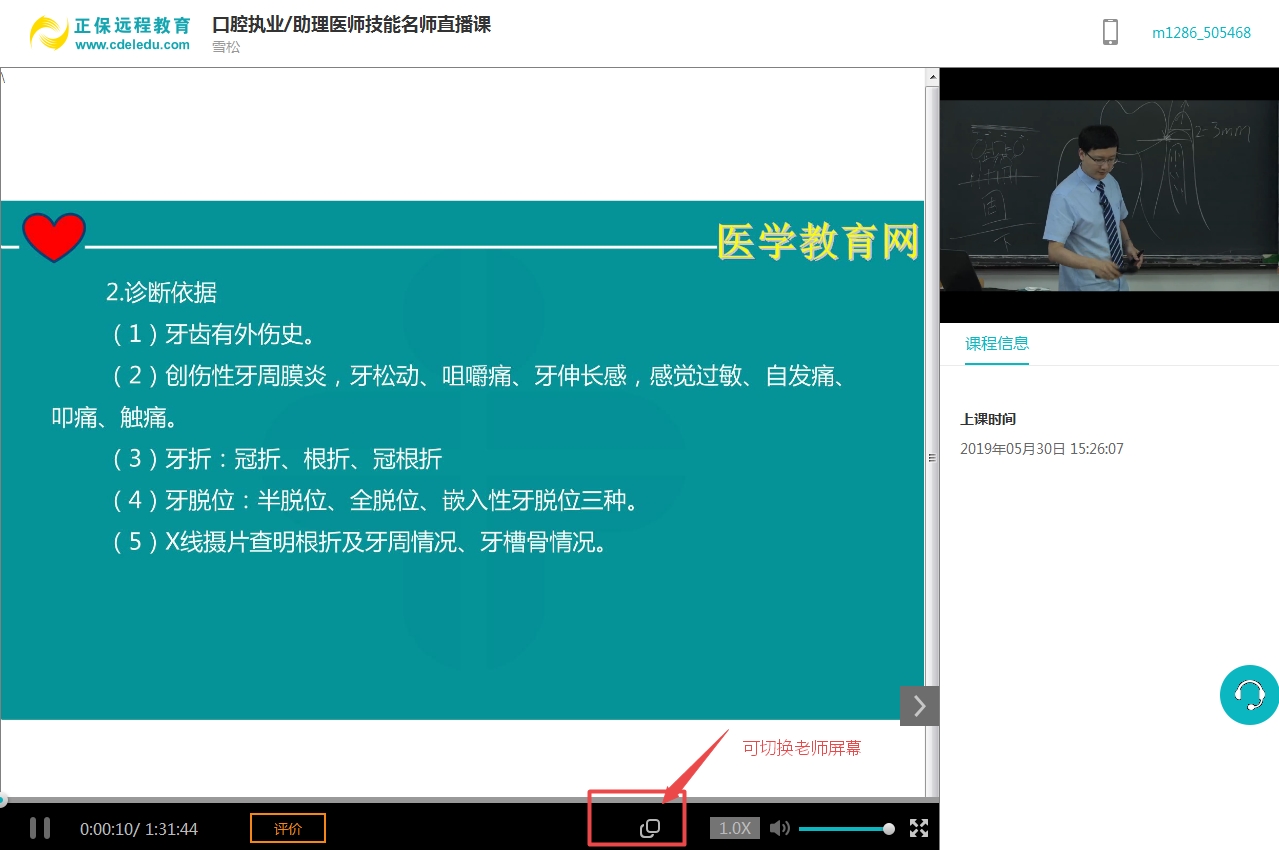The width and height of the screenshot is (1279, 850).
Task: Click the teacher camera video thumbnail
Action: 1109,195
